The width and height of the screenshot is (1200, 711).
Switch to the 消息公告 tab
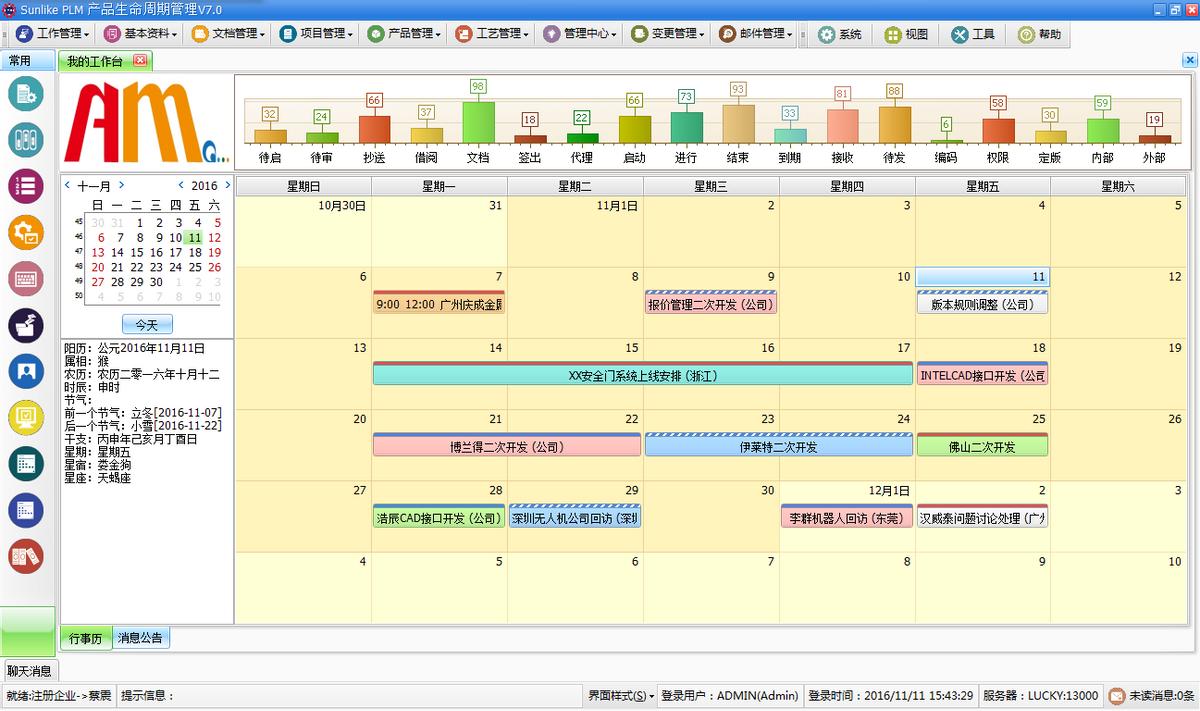point(141,638)
